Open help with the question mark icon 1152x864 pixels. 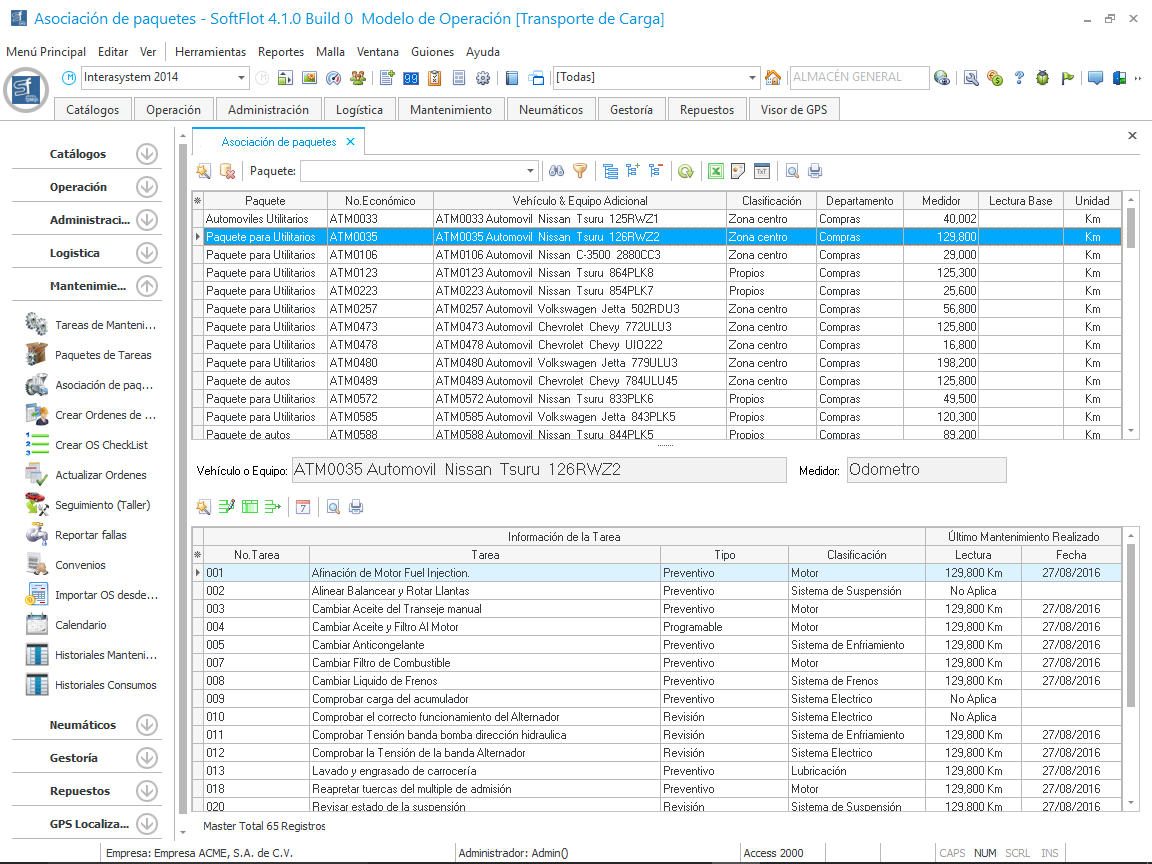pyautogui.click(x=1019, y=78)
